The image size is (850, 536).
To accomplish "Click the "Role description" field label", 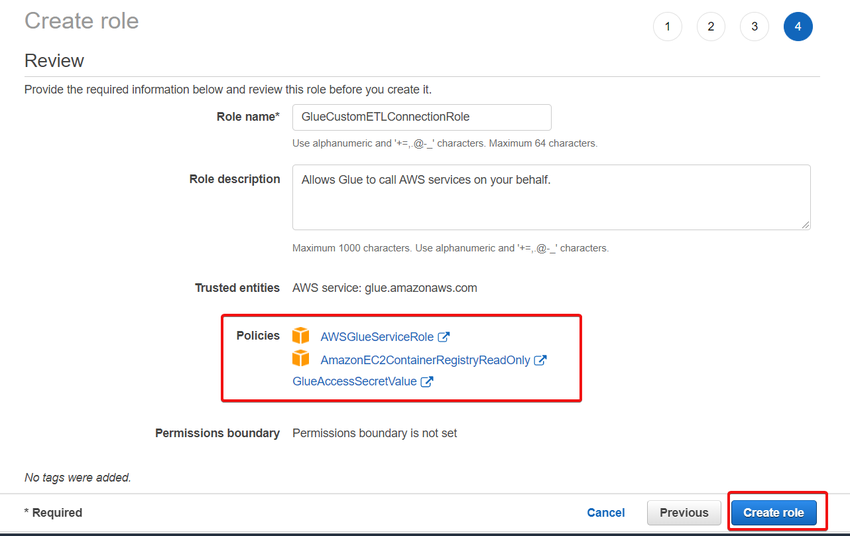I will 235,180.
